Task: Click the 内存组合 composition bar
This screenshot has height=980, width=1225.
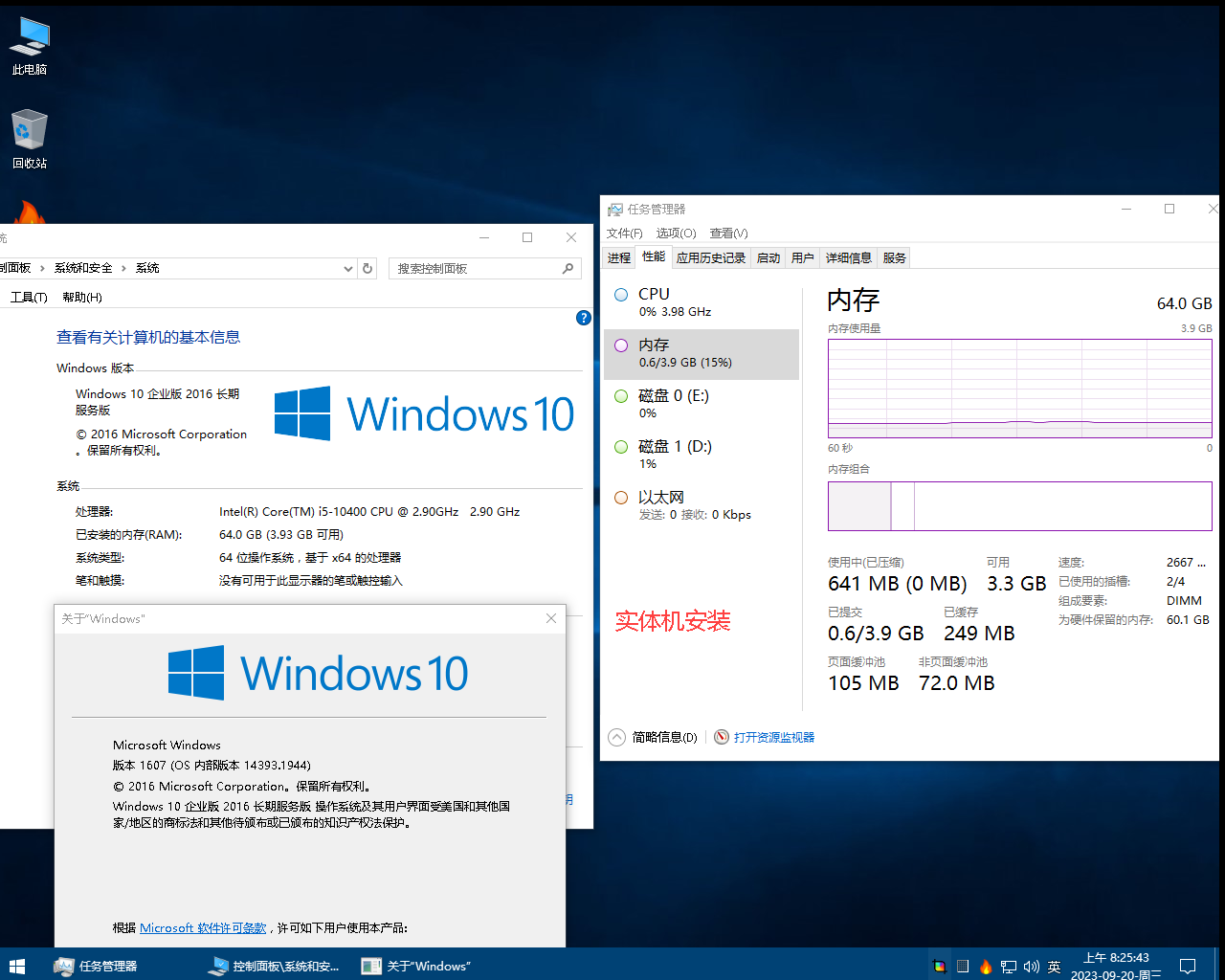Action: (x=1020, y=506)
